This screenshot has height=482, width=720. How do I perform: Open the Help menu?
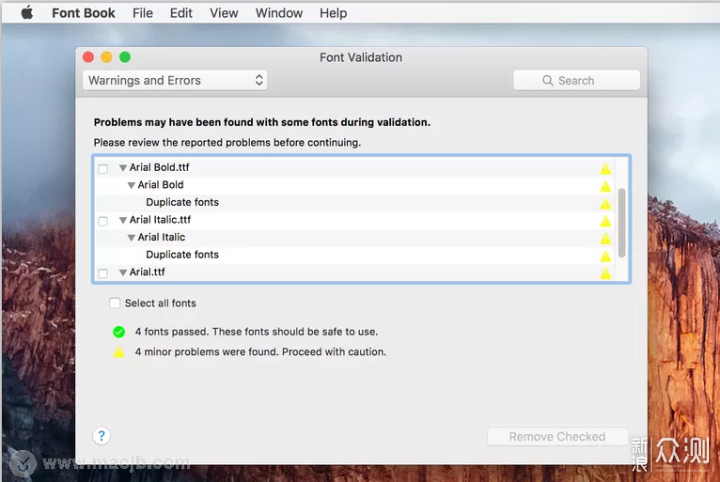point(333,13)
